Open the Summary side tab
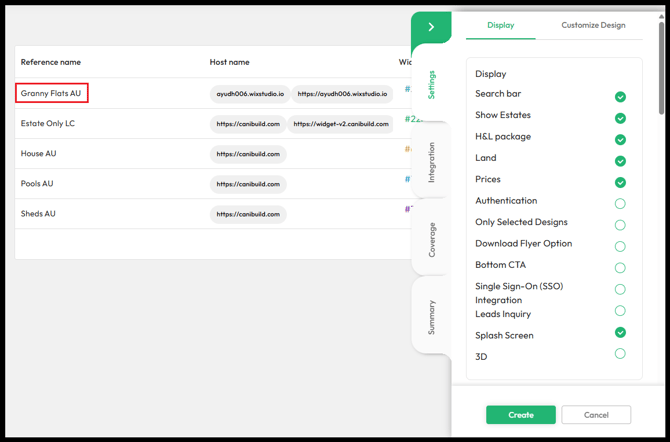The width and height of the screenshot is (670, 442). (432, 317)
